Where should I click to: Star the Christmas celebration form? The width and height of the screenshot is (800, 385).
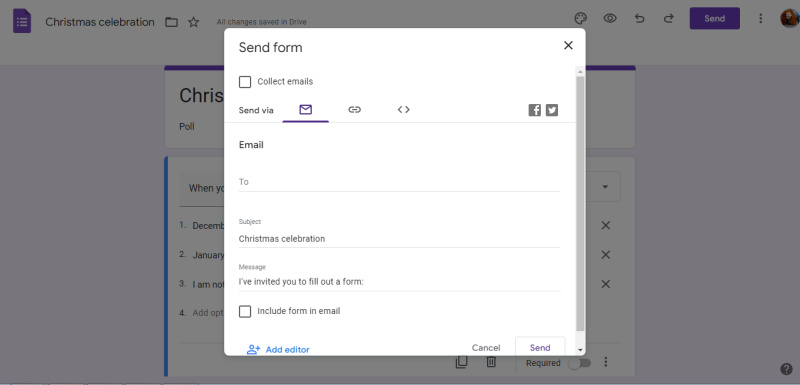point(193,22)
